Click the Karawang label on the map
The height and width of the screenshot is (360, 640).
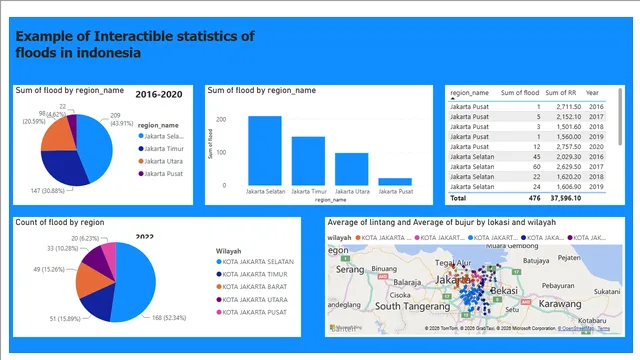click(x=560, y=304)
